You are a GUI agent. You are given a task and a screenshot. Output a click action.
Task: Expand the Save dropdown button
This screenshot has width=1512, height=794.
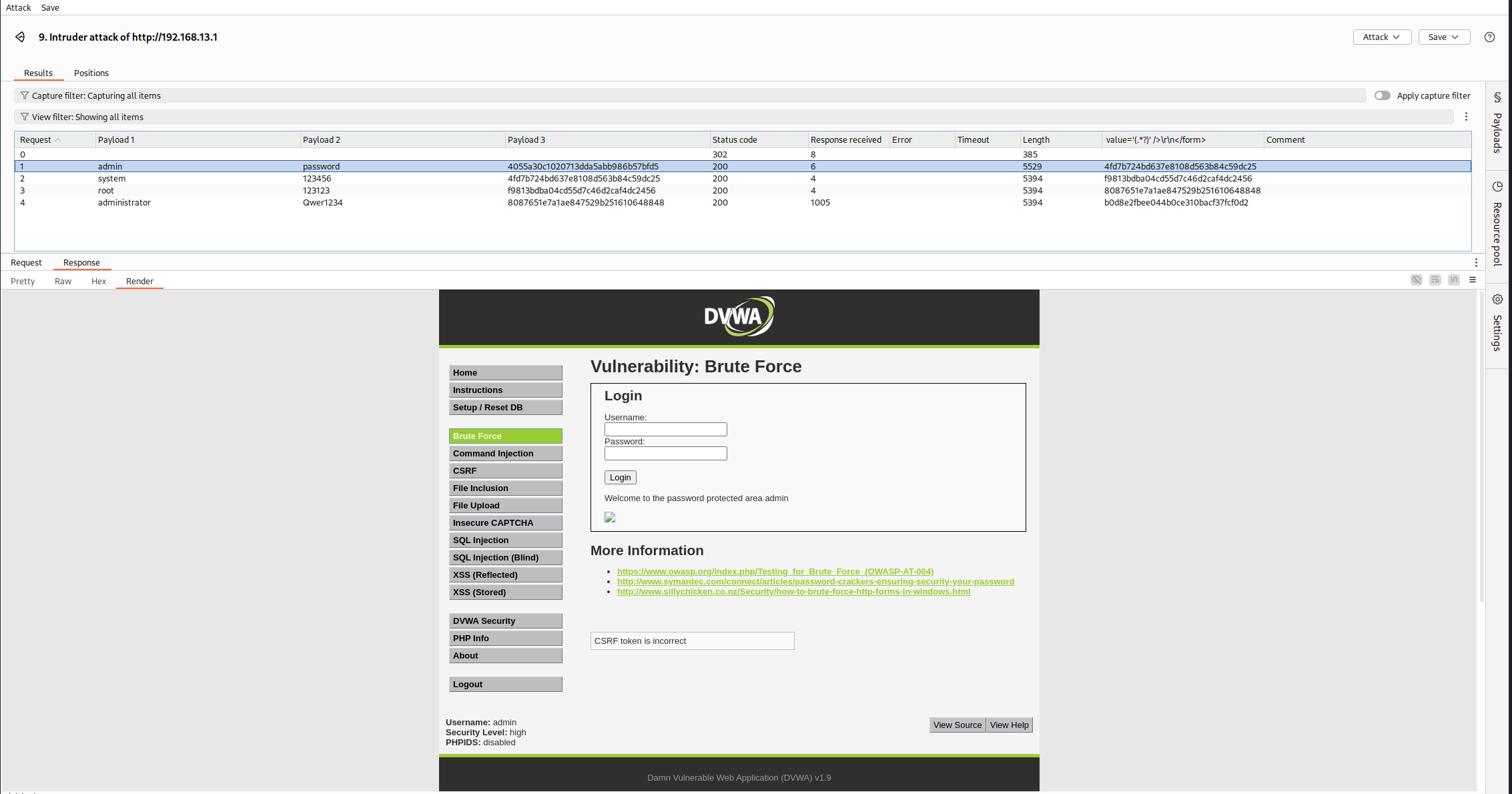(1444, 37)
